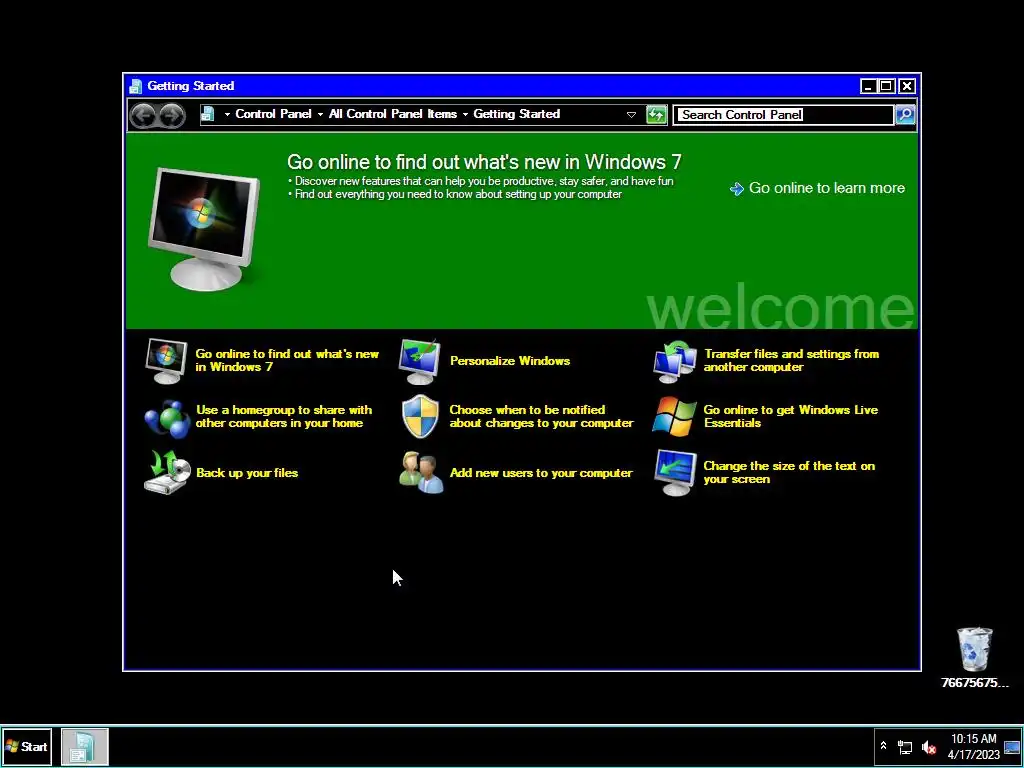The image size is (1024, 768).
Task: Expand the address bar history dropdown
Action: [631, 115]
